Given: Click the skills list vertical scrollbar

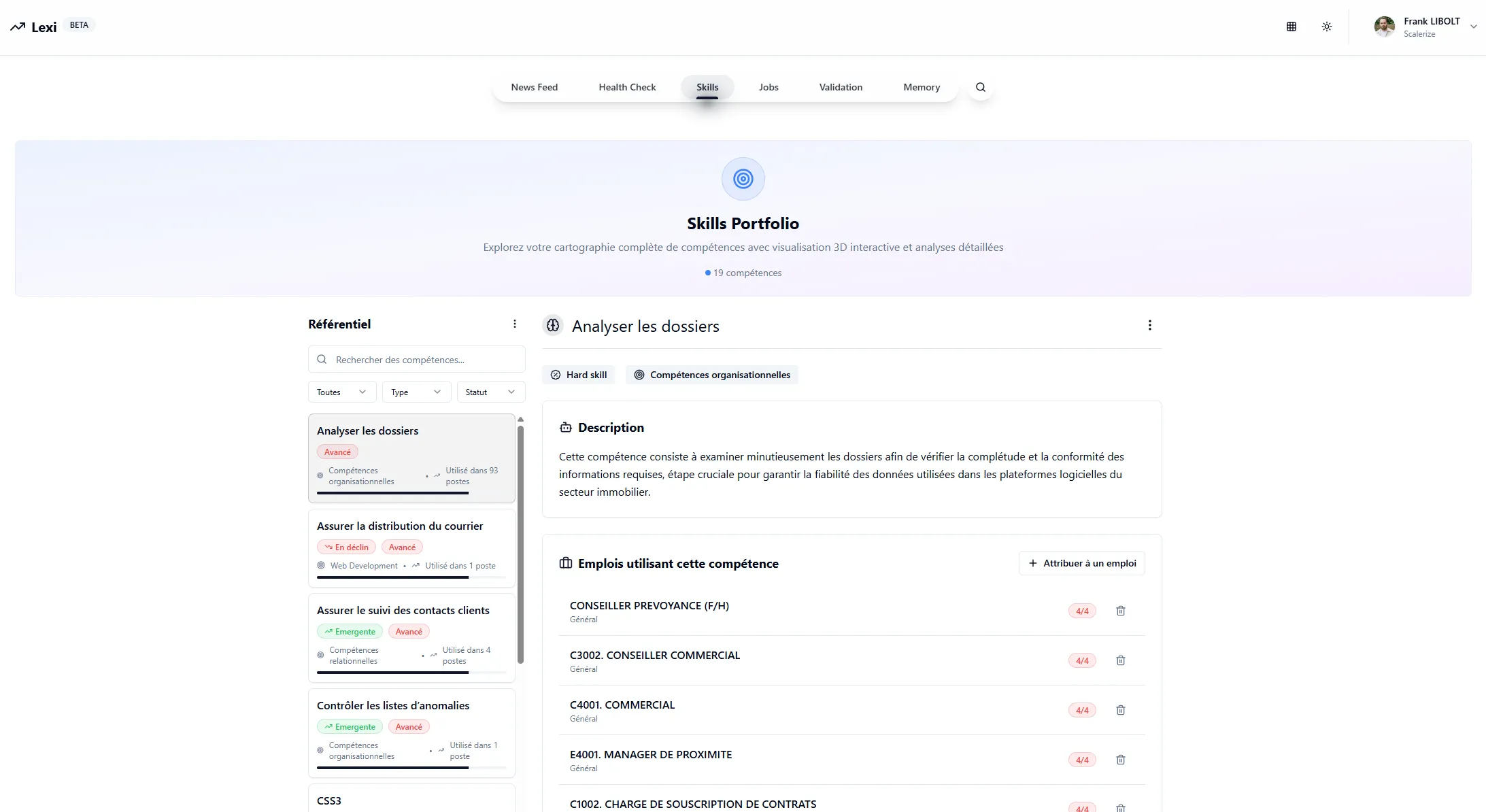Looking at the screenshot, I should point(521,544).
